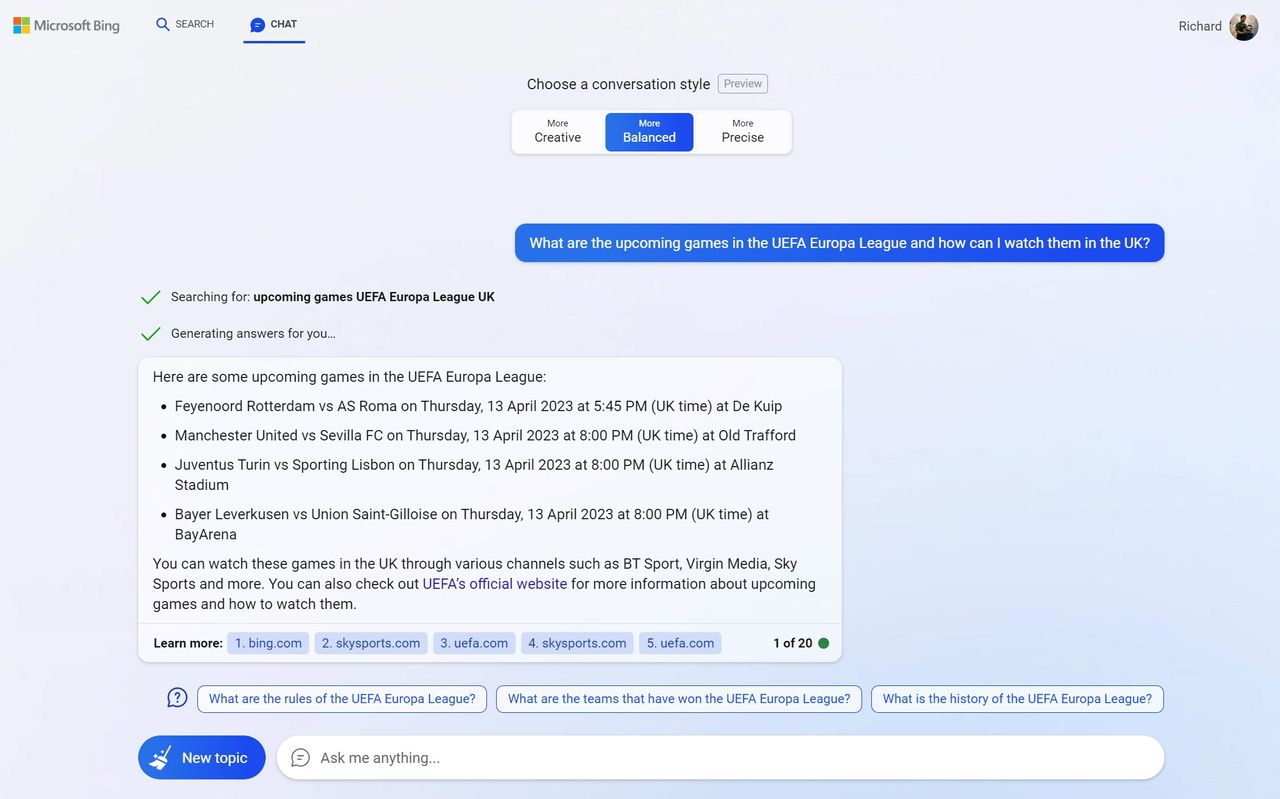Open source 3. uefa.com
Viewport: 1280px width, 799px height.
point(474,643)
